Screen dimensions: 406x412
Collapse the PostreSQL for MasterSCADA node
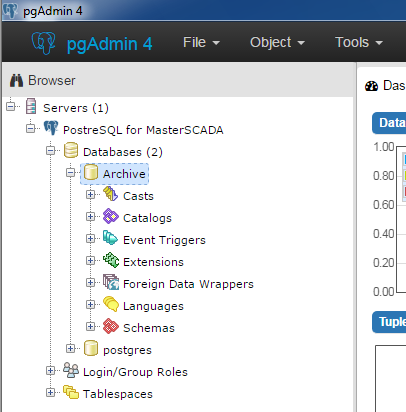click(31, 129)
